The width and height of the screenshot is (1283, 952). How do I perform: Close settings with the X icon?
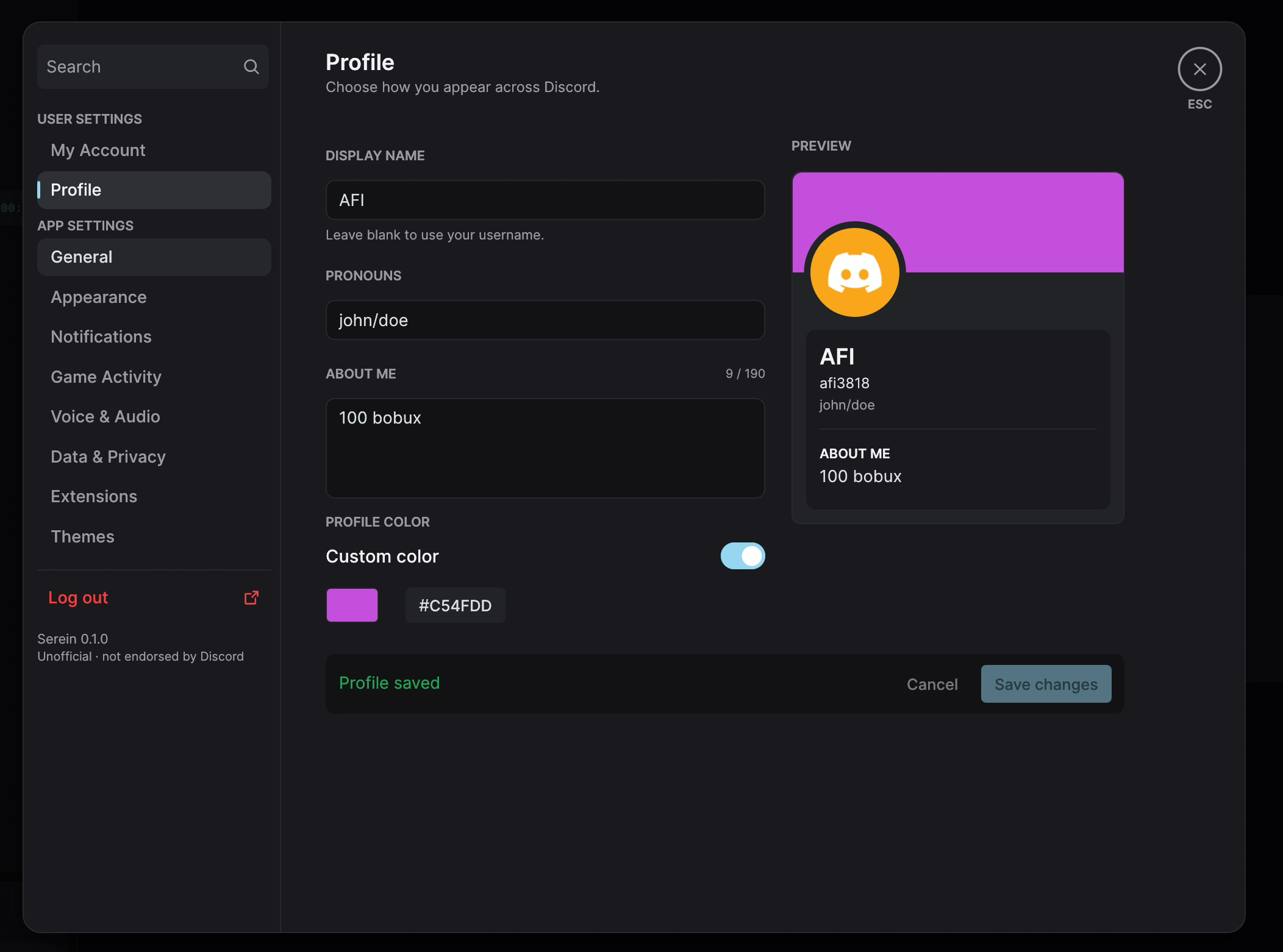[x=1199, y=69]
